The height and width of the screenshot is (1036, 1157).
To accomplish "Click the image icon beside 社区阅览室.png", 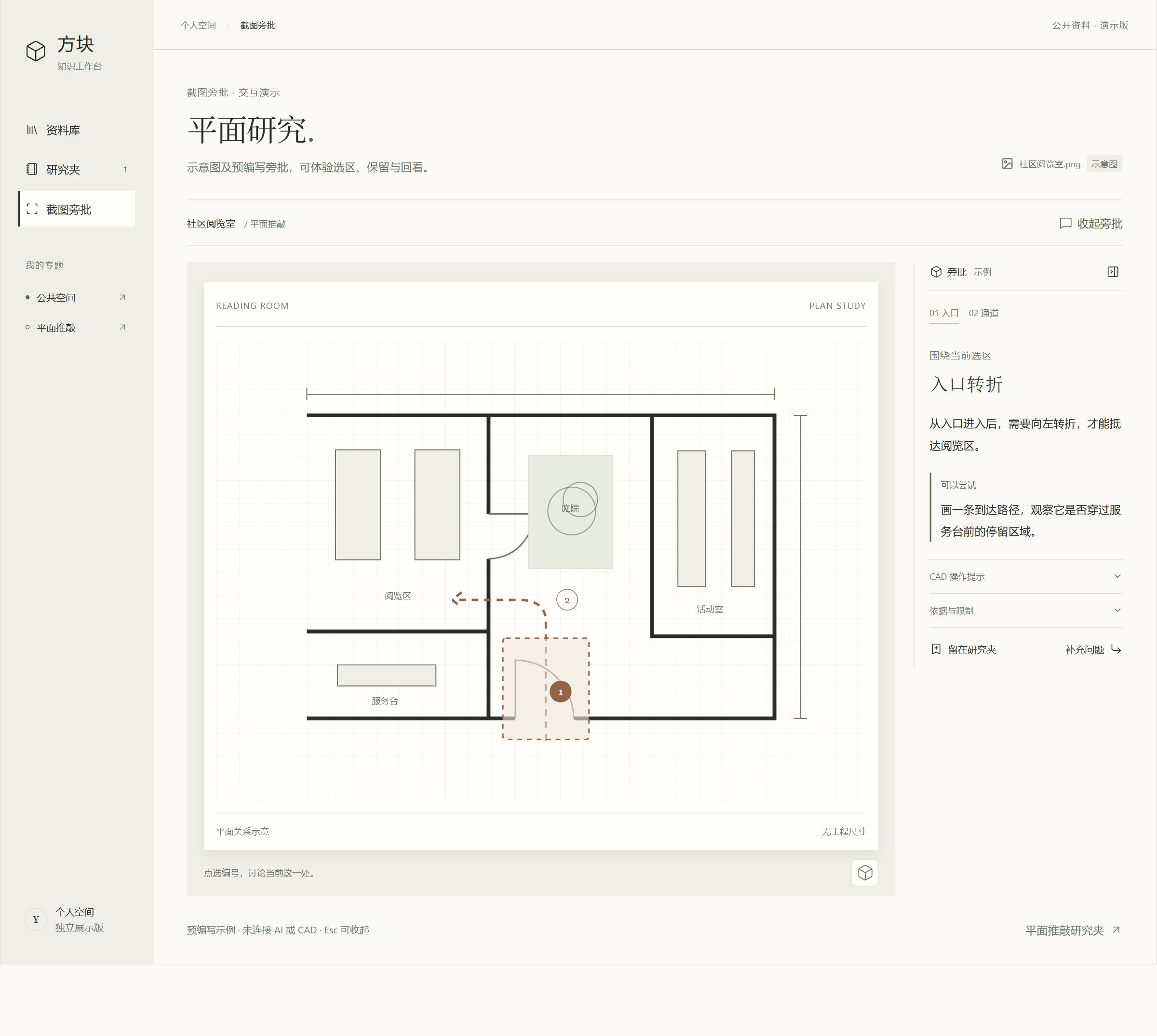I will tap(1007, 164).
